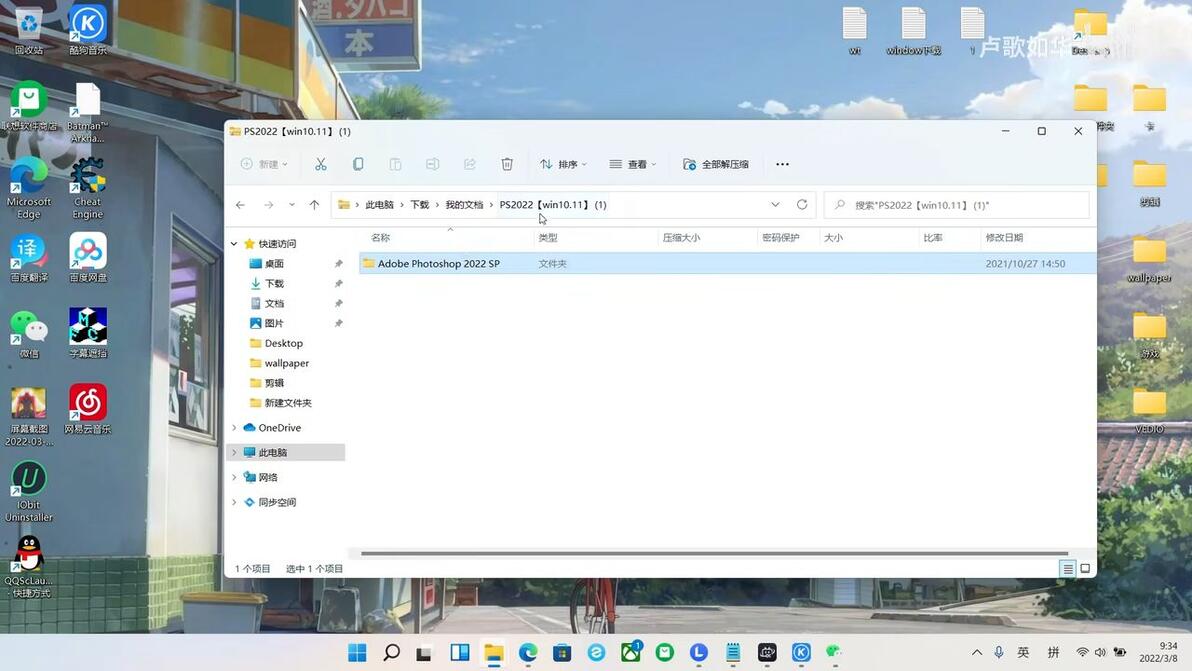Open 微信 desktop shortcut

point(29,334)
